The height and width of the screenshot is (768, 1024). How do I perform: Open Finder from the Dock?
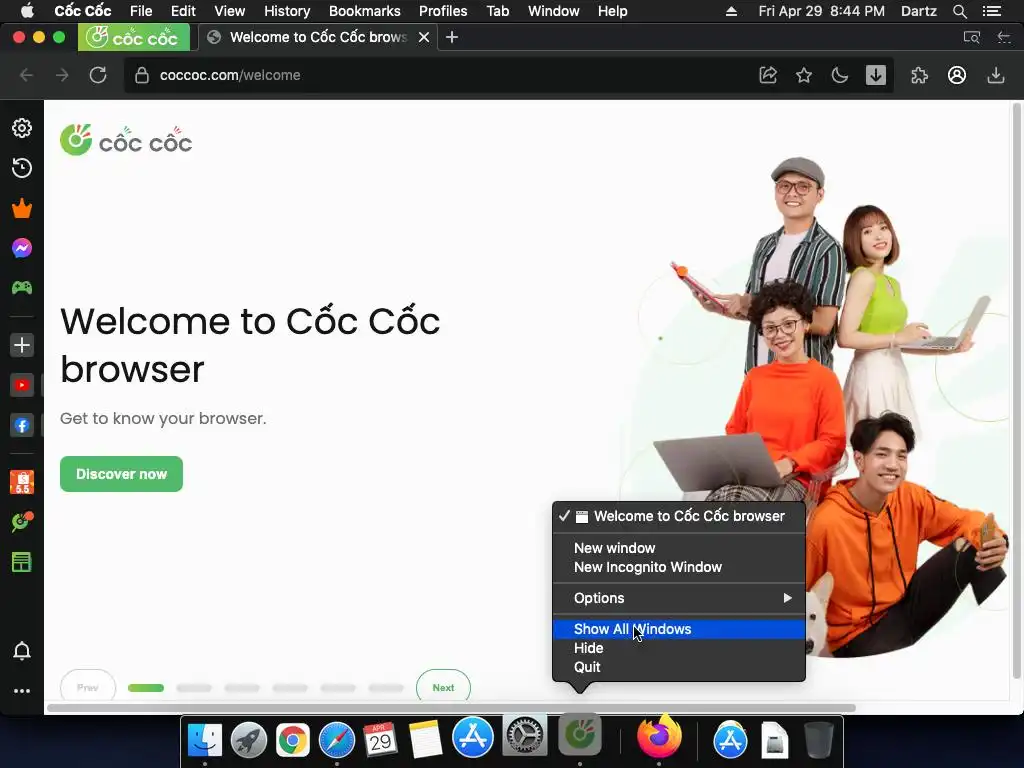(204, 740)
